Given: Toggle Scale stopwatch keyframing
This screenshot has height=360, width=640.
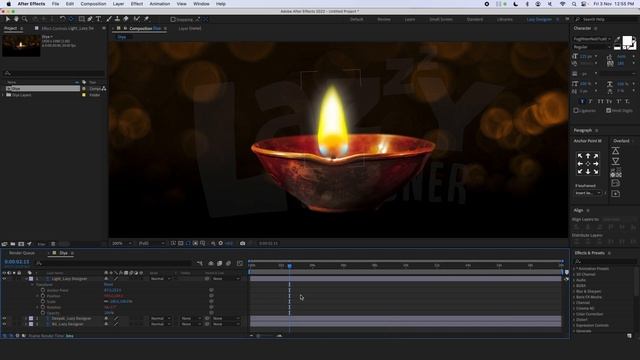Looking at the screenshot, I should 43,302.
